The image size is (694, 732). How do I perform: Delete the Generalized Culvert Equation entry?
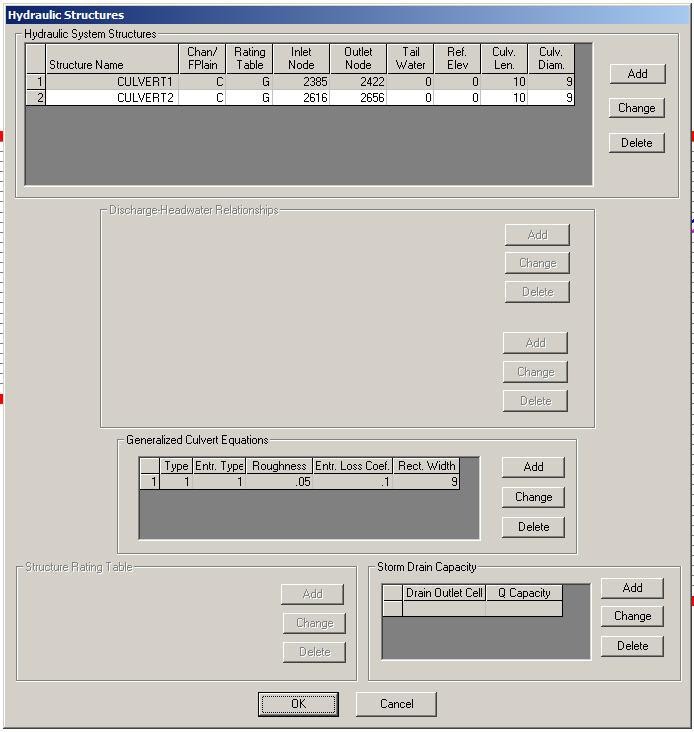point(533,527)
